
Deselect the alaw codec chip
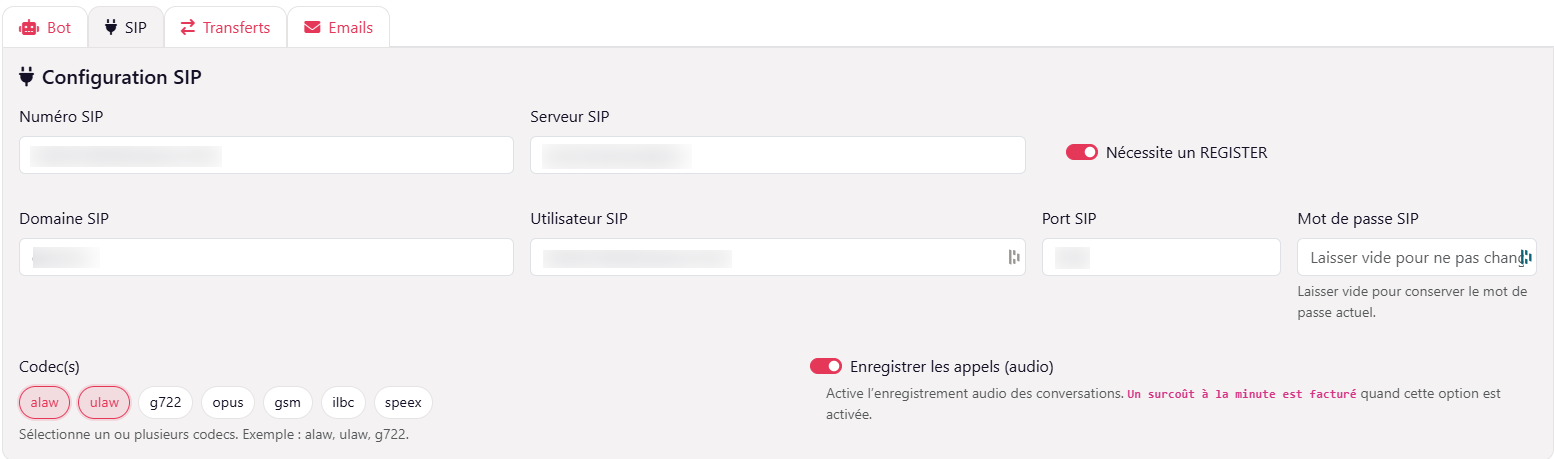[x=44, y=402]
